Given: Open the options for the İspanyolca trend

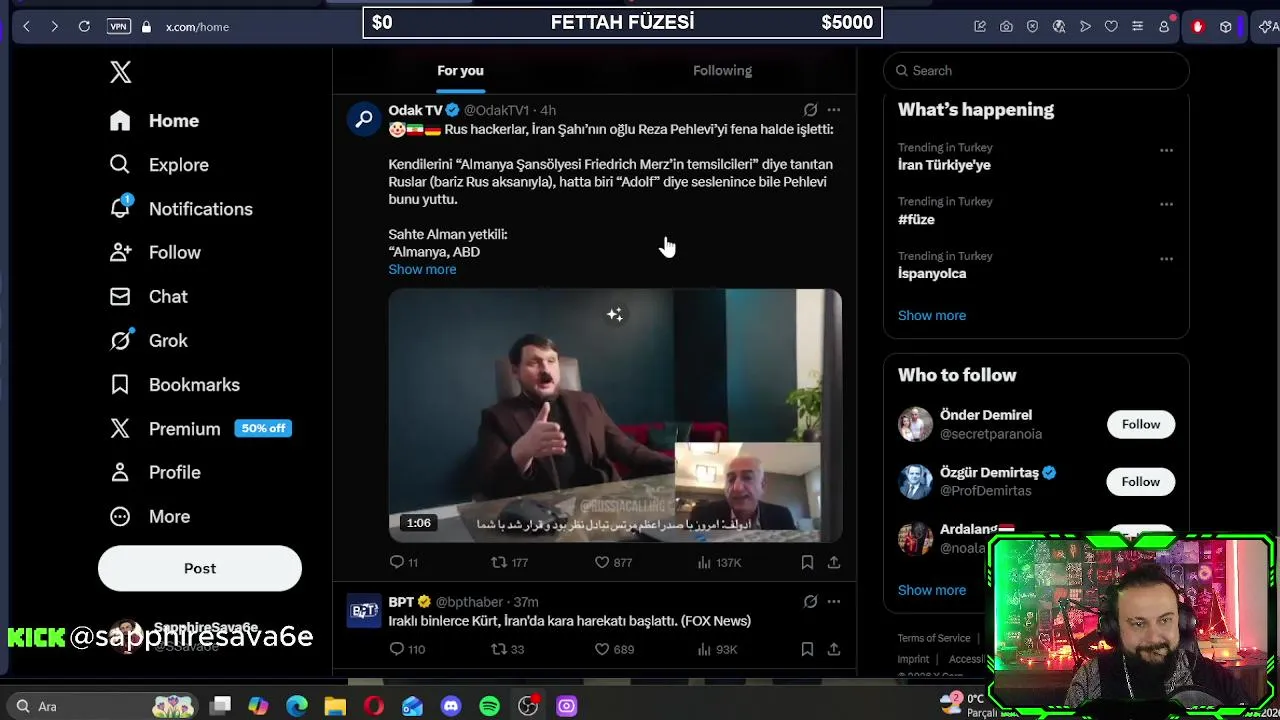Looking at the screenshot, I should tap(1166, 258).
